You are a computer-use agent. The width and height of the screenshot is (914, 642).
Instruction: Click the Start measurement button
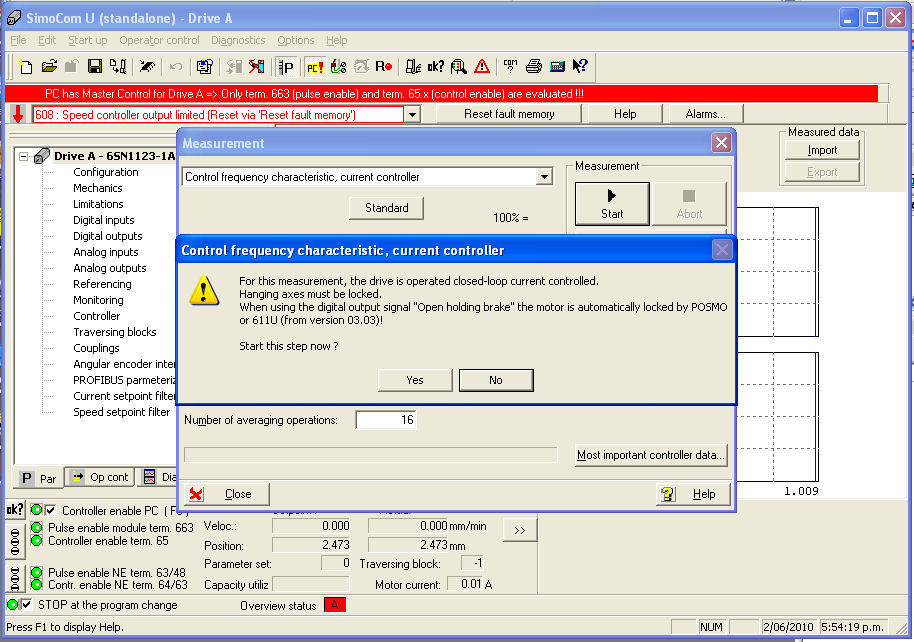612,204
